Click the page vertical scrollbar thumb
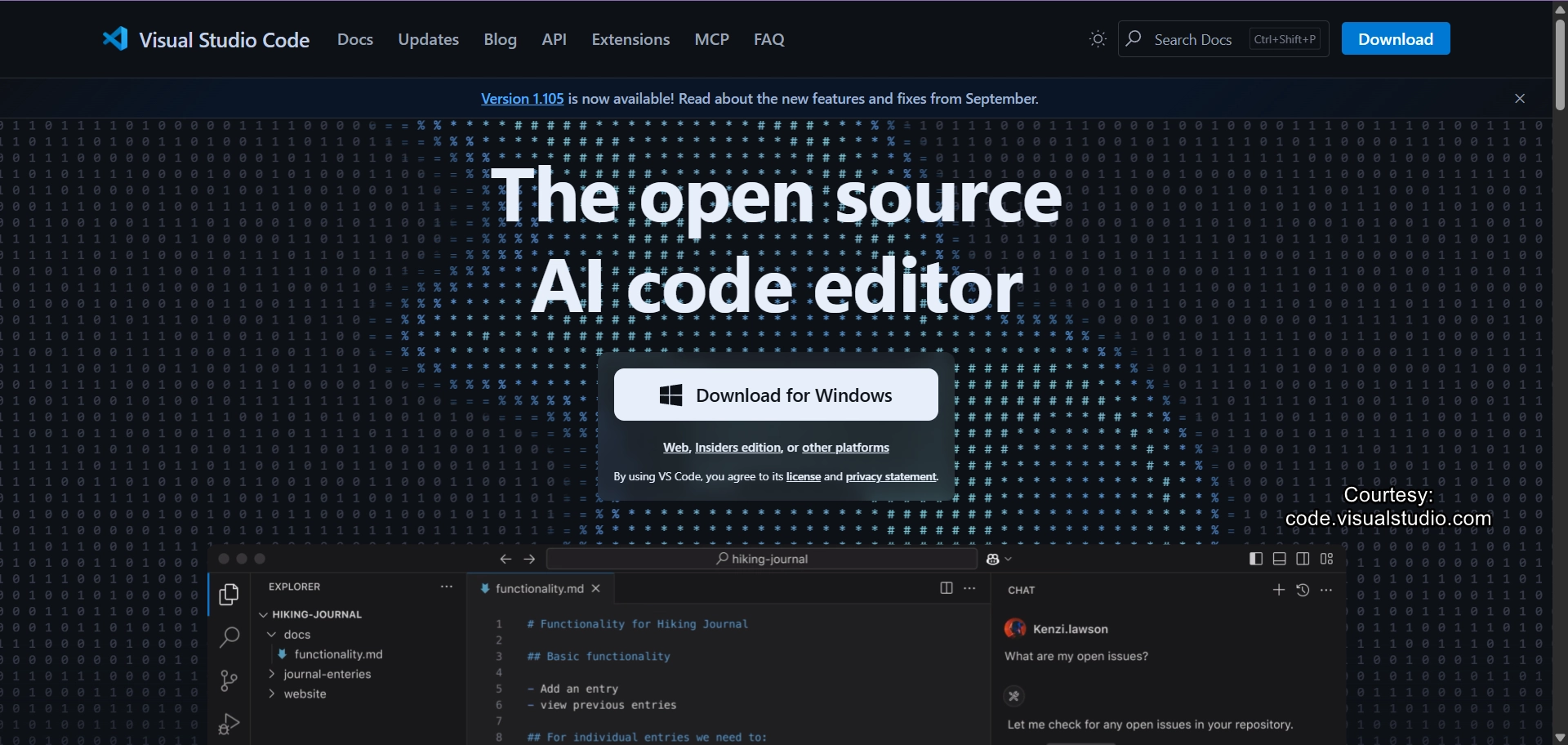 [x=1560, y=65]
